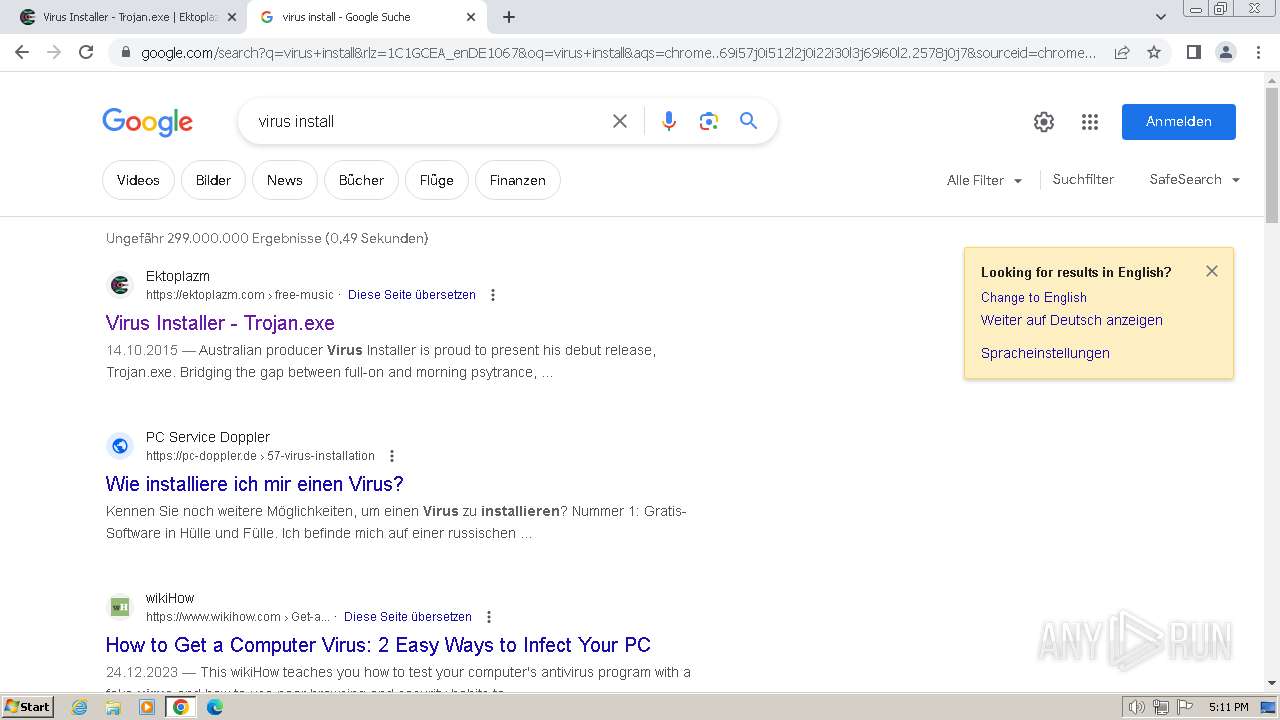The width and height of the screenshot is (1280, 720).
Task: Clear the search query with the X icon
Action: [x=620, y=121]
